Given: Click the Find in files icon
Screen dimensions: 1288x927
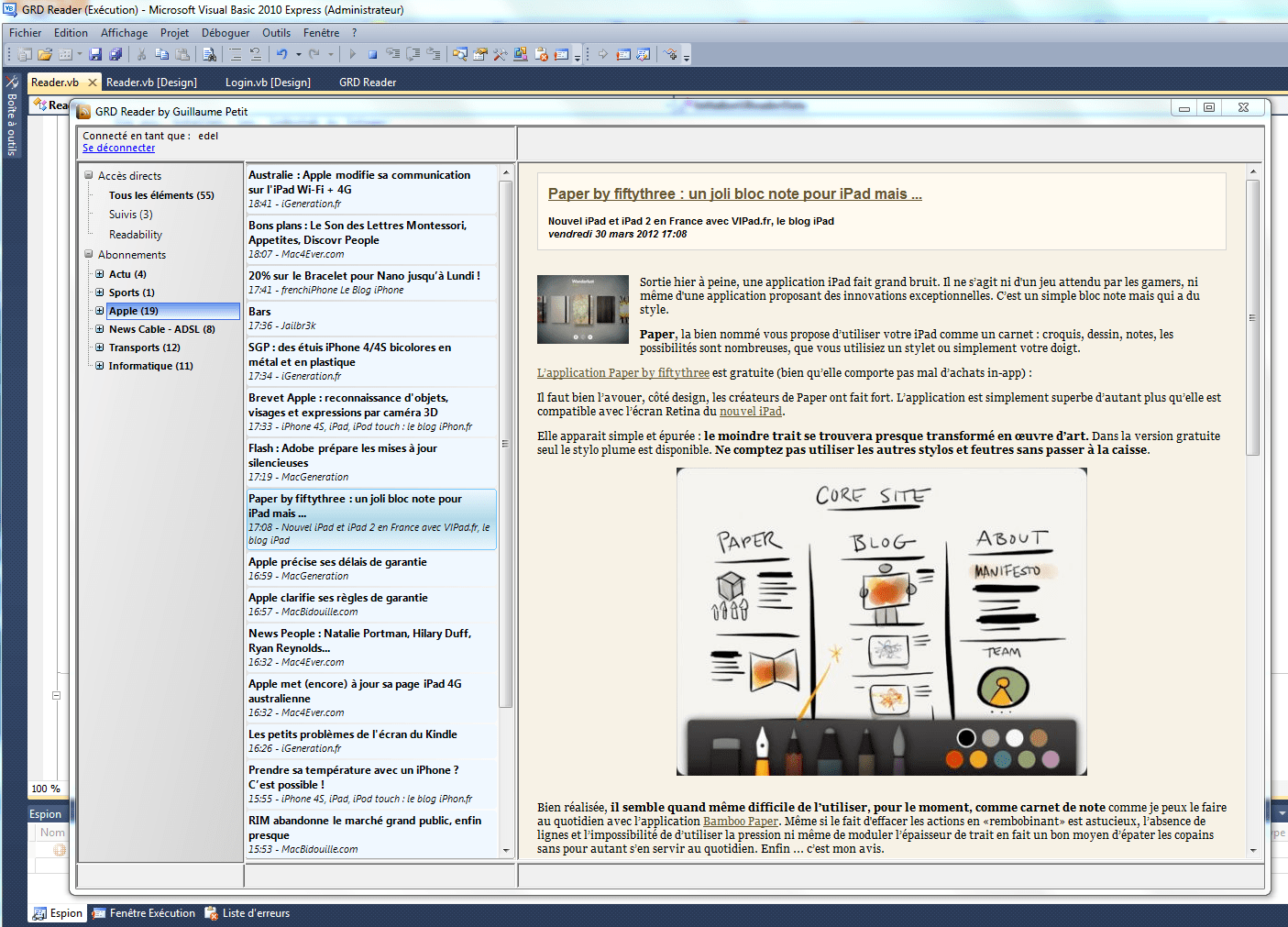Looking at the screenshot, I should (x=209, y=55).
